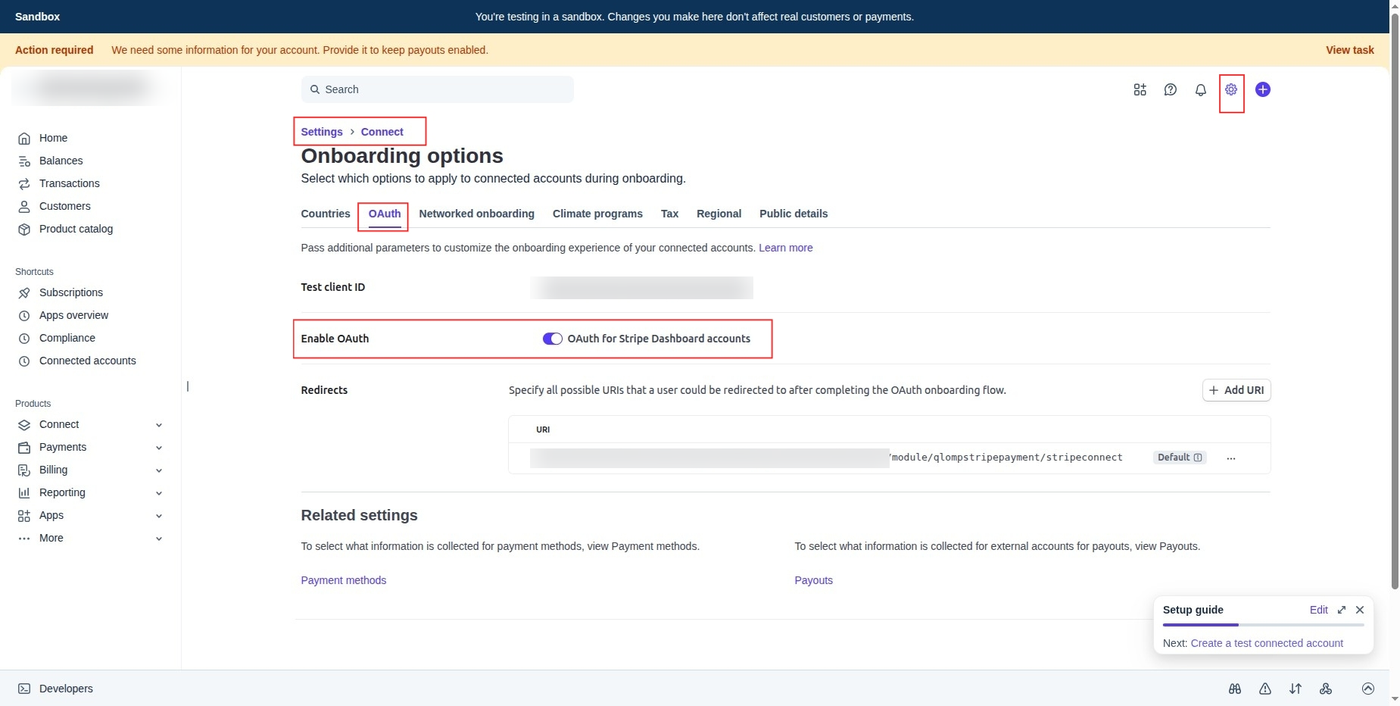Open the redirect URI three-dot menu
This screenshot has width=1400, height=706.
tap(1231, 458)
